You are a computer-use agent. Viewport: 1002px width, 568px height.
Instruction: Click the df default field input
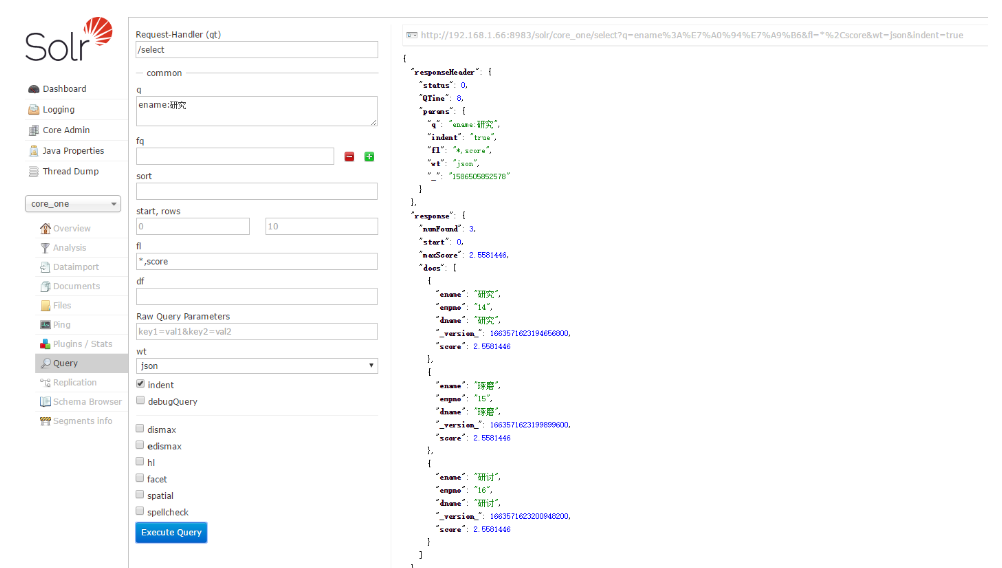click(x=257, y=296)
